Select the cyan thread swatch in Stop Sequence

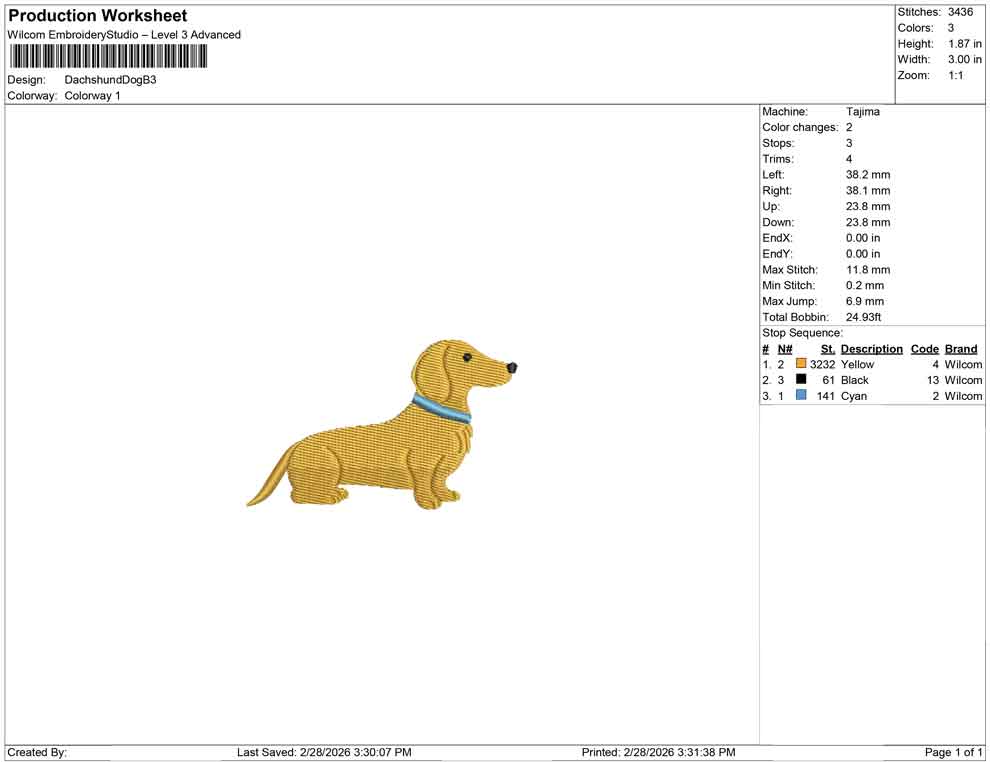point(799,396)
